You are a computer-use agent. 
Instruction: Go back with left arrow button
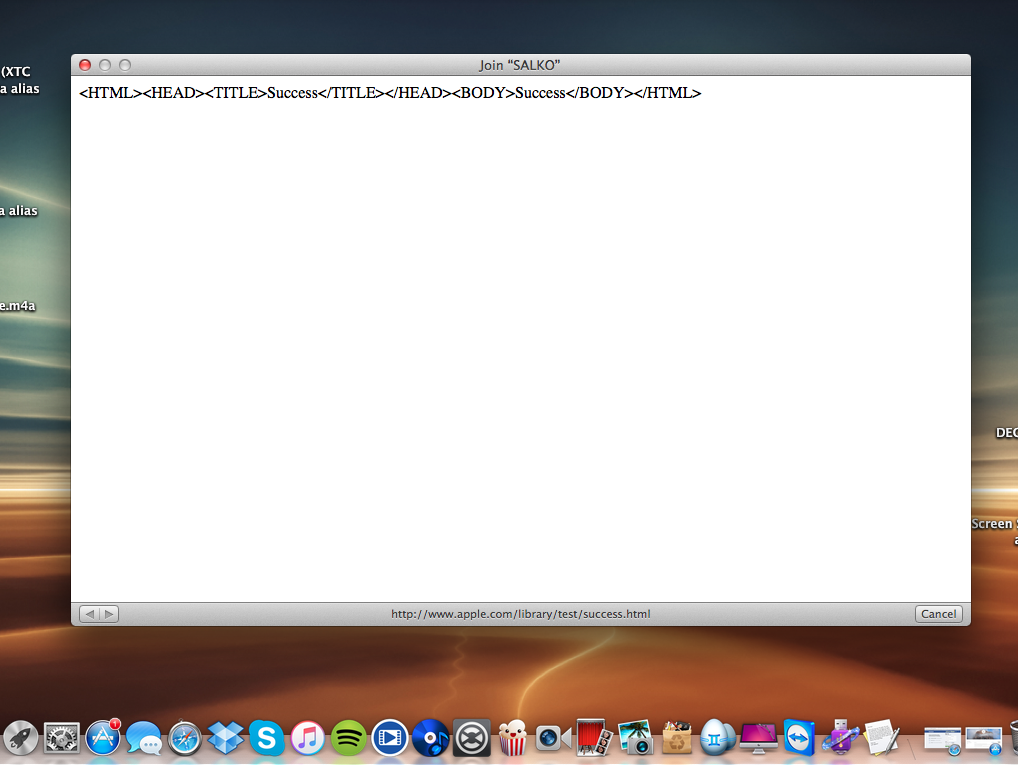[x=89, y=614]
